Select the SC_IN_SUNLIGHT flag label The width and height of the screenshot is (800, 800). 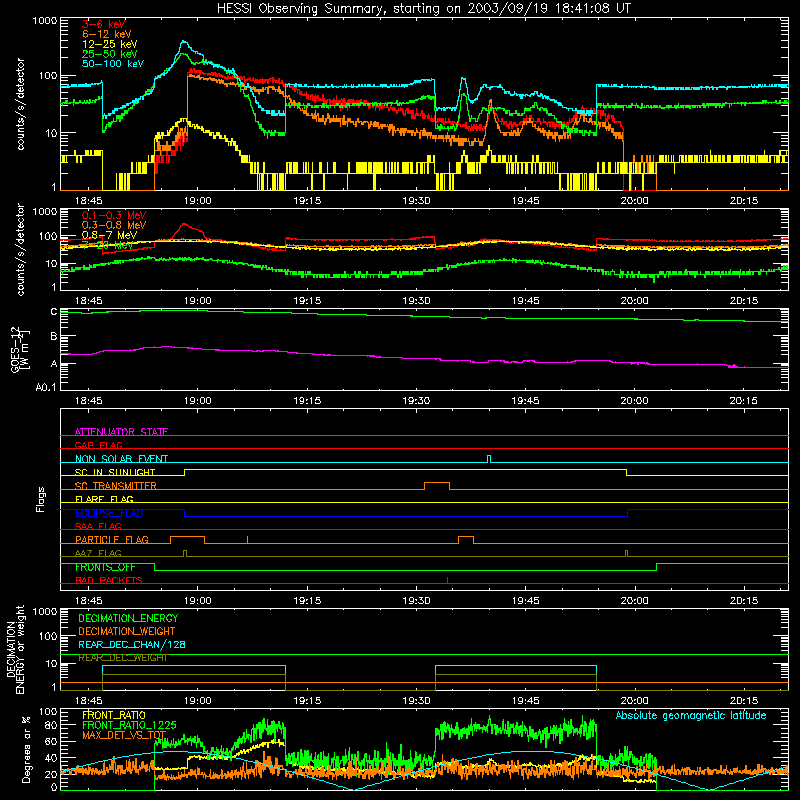(x=115, y=472)
